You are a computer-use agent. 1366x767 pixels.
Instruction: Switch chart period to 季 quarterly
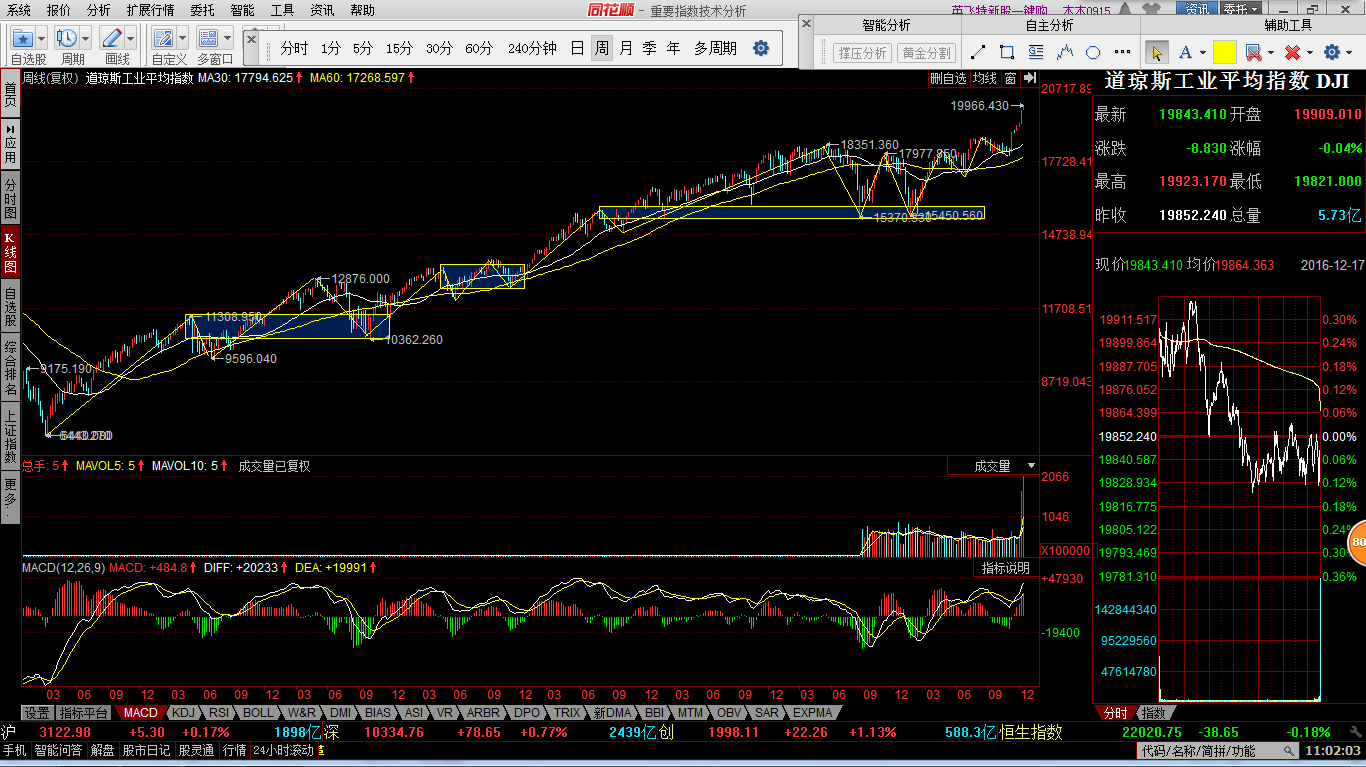650,48
